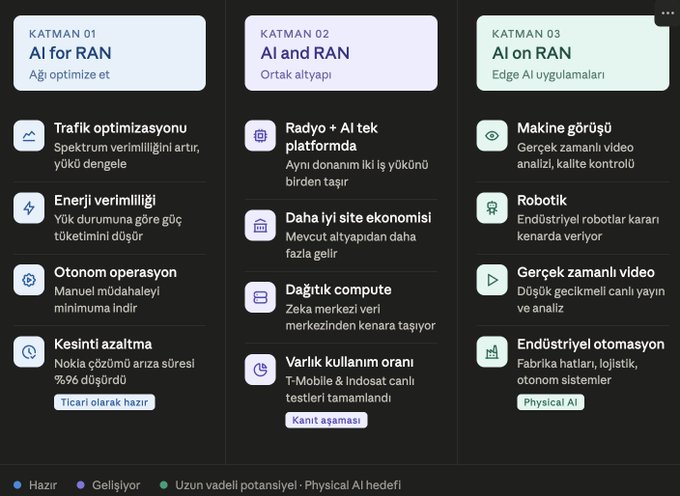
Task: Click the KATMAN 01 label
Action: click(62, 34)
